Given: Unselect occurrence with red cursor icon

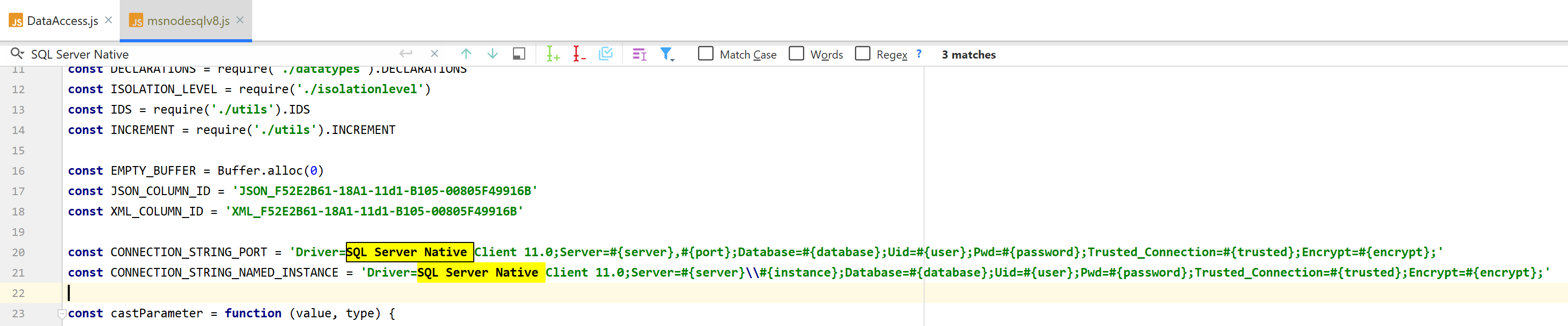Looking at the screenshot, I should click(579, 54).
